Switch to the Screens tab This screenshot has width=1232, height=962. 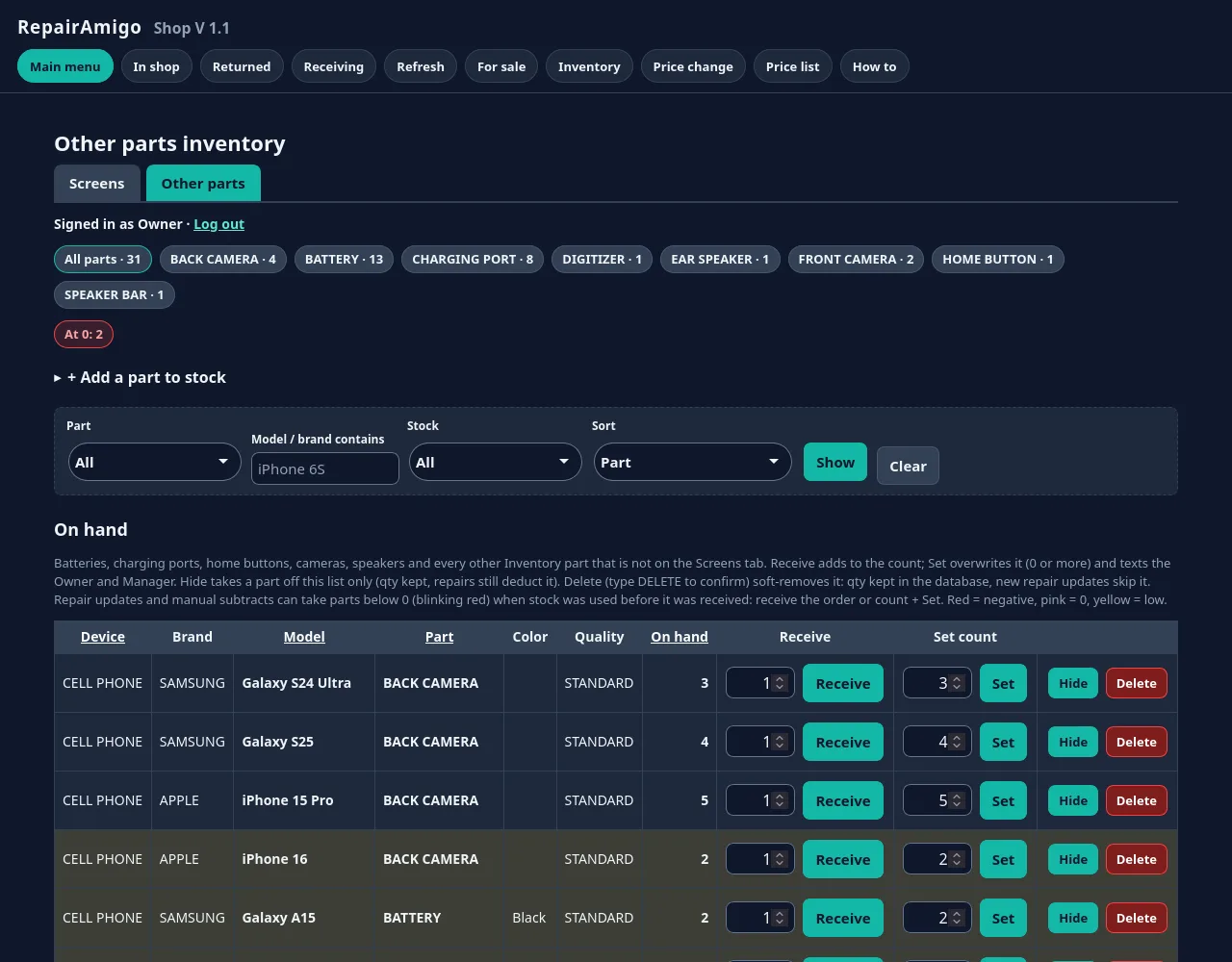(x=96, y=183)
